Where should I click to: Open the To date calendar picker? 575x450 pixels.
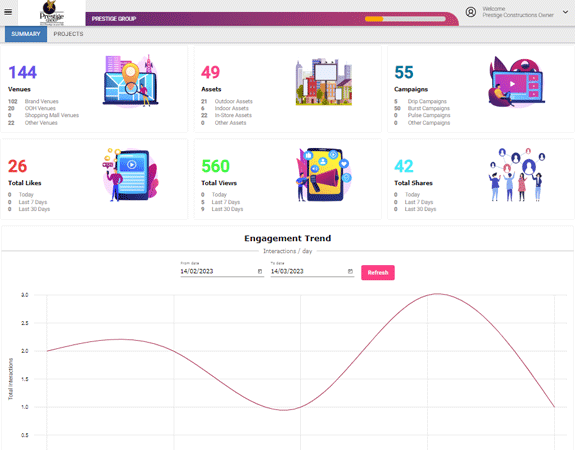(350, 271)
